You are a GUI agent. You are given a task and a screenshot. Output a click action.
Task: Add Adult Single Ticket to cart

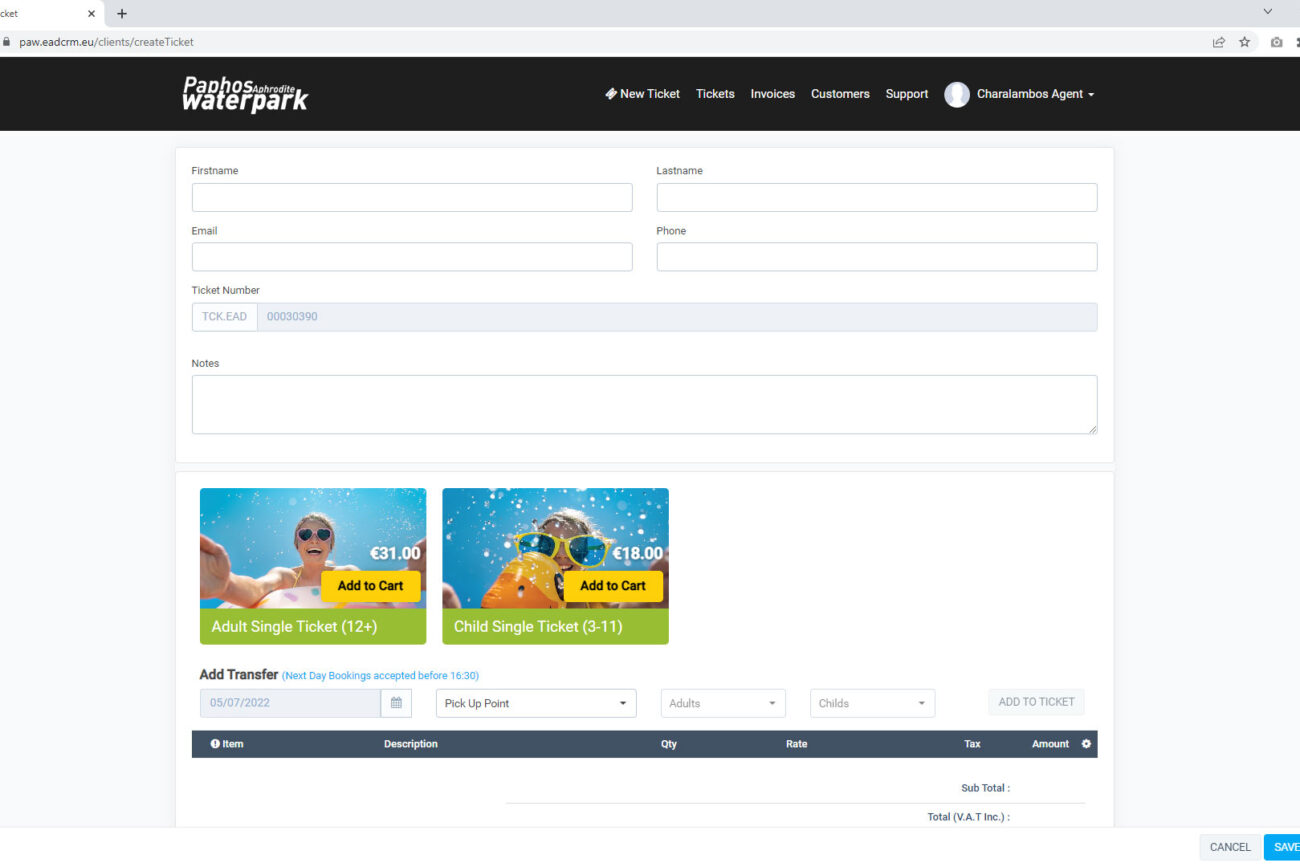pyautogui.click(x=371, y=586)
